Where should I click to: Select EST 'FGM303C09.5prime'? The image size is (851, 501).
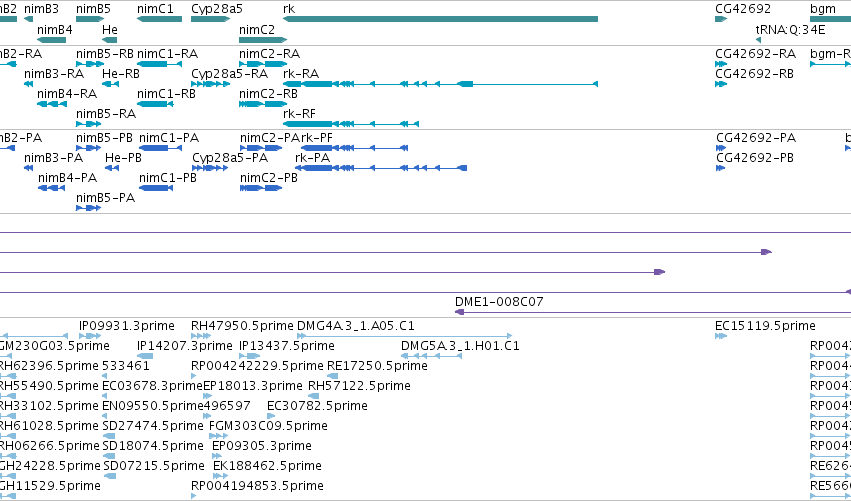tap(219, 436)
